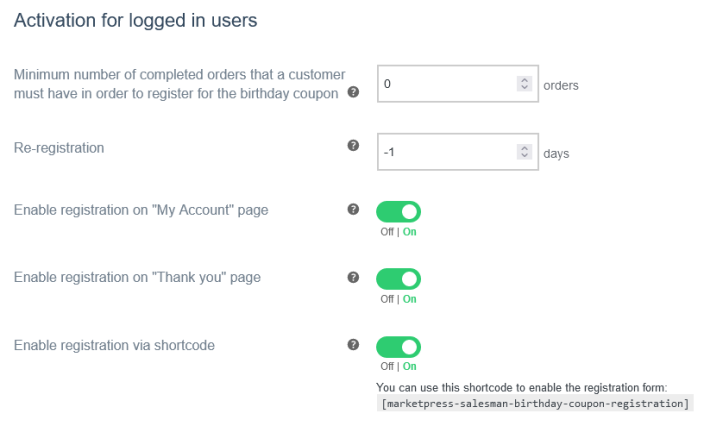The height and width of the screenshot is (426, 704).
Task: Click the "Re-registration" setting label
Action: (59, 148)
